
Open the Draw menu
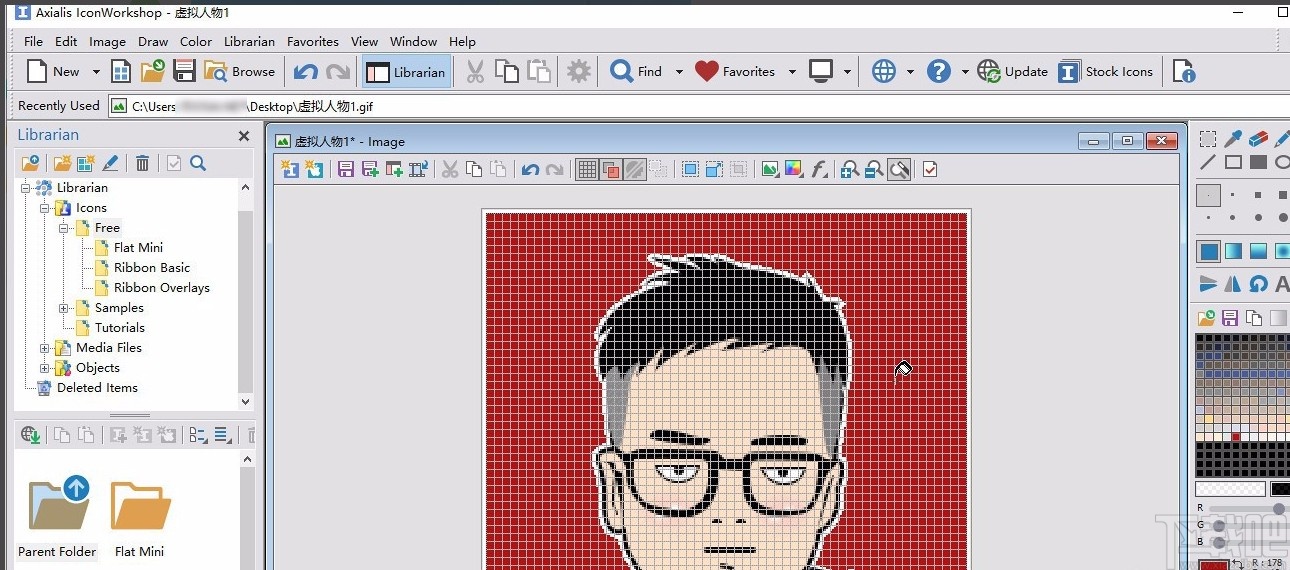coord(153,41)
